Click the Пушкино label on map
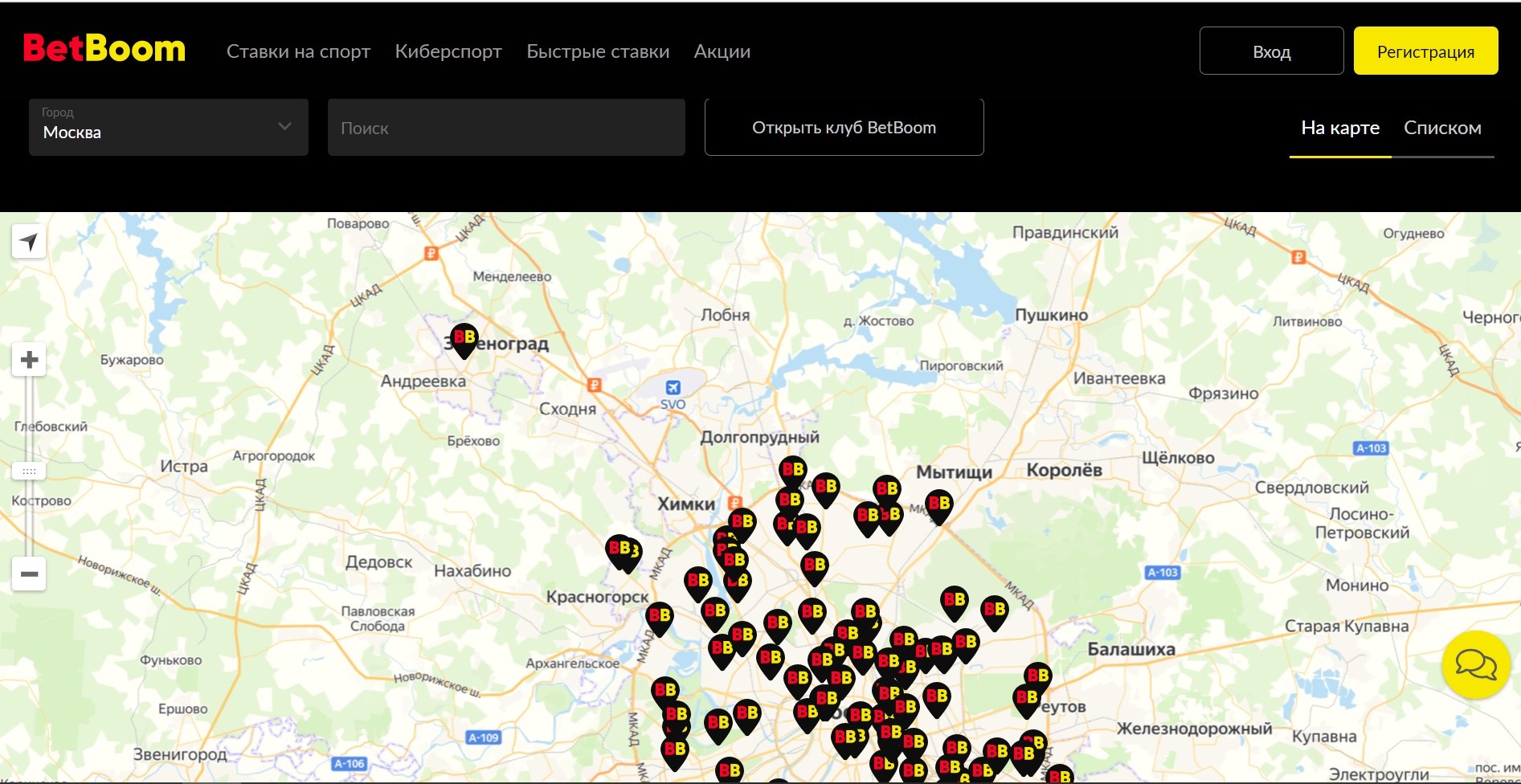Image resolution: width=1521 pixels, height=784 pixels. (x=1051, y=315)
